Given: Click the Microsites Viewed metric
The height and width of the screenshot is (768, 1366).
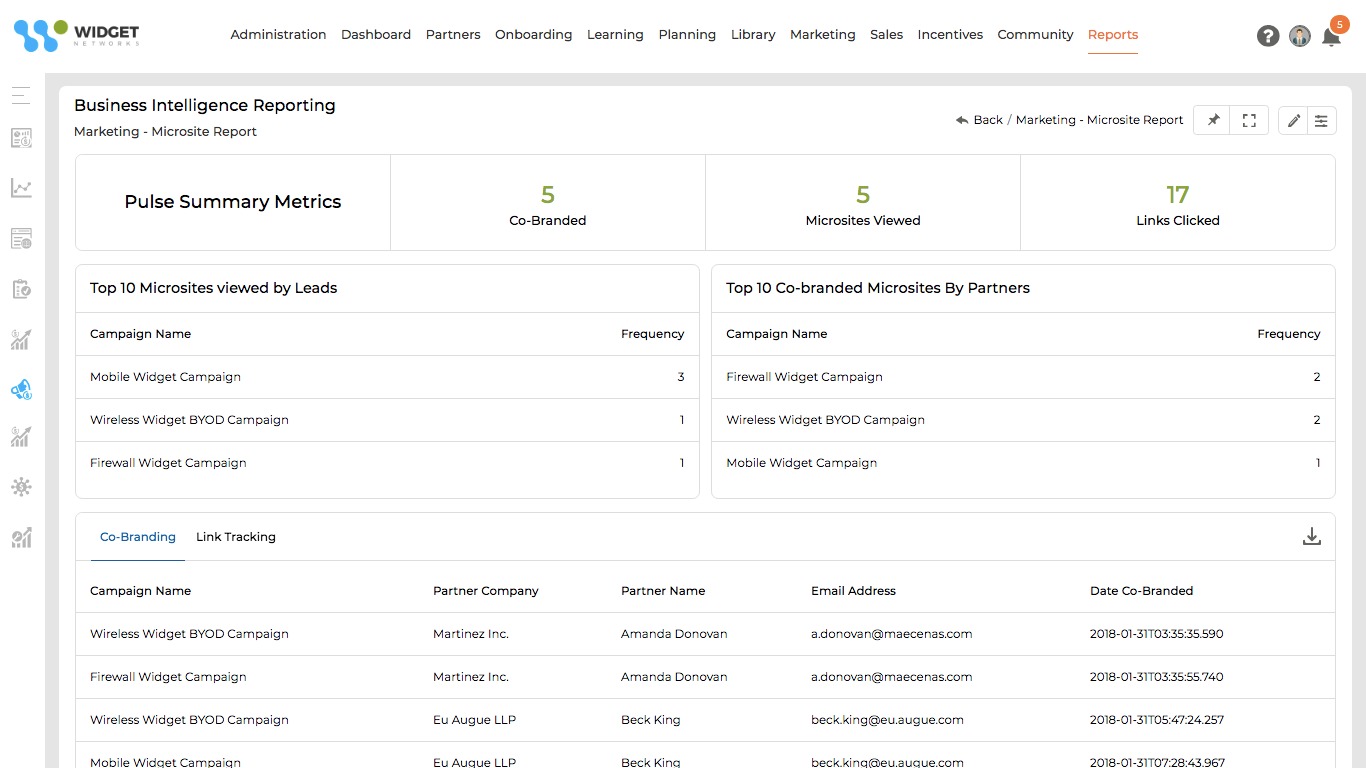Looking at the screenshot, I should [x=863, y=203].
